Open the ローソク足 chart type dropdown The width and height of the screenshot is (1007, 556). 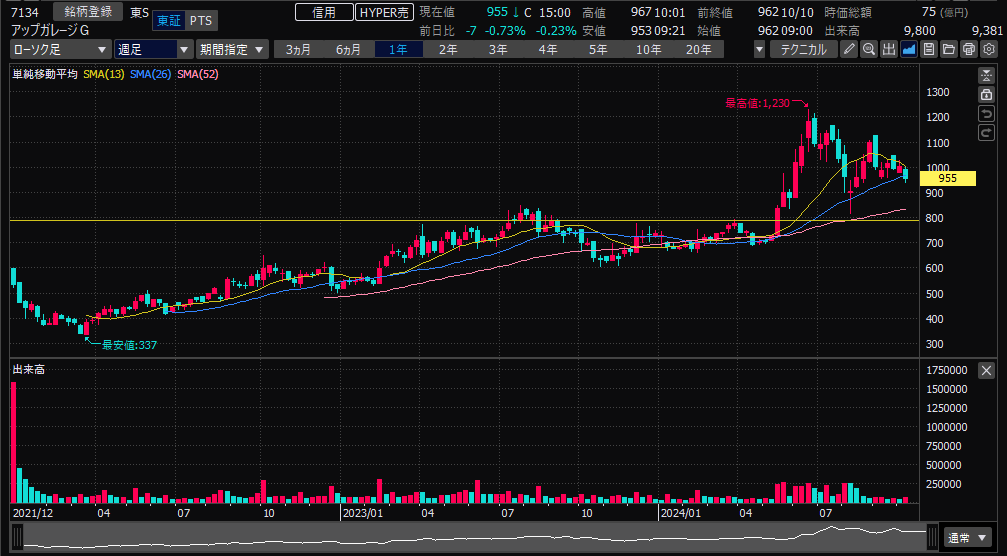61,49
